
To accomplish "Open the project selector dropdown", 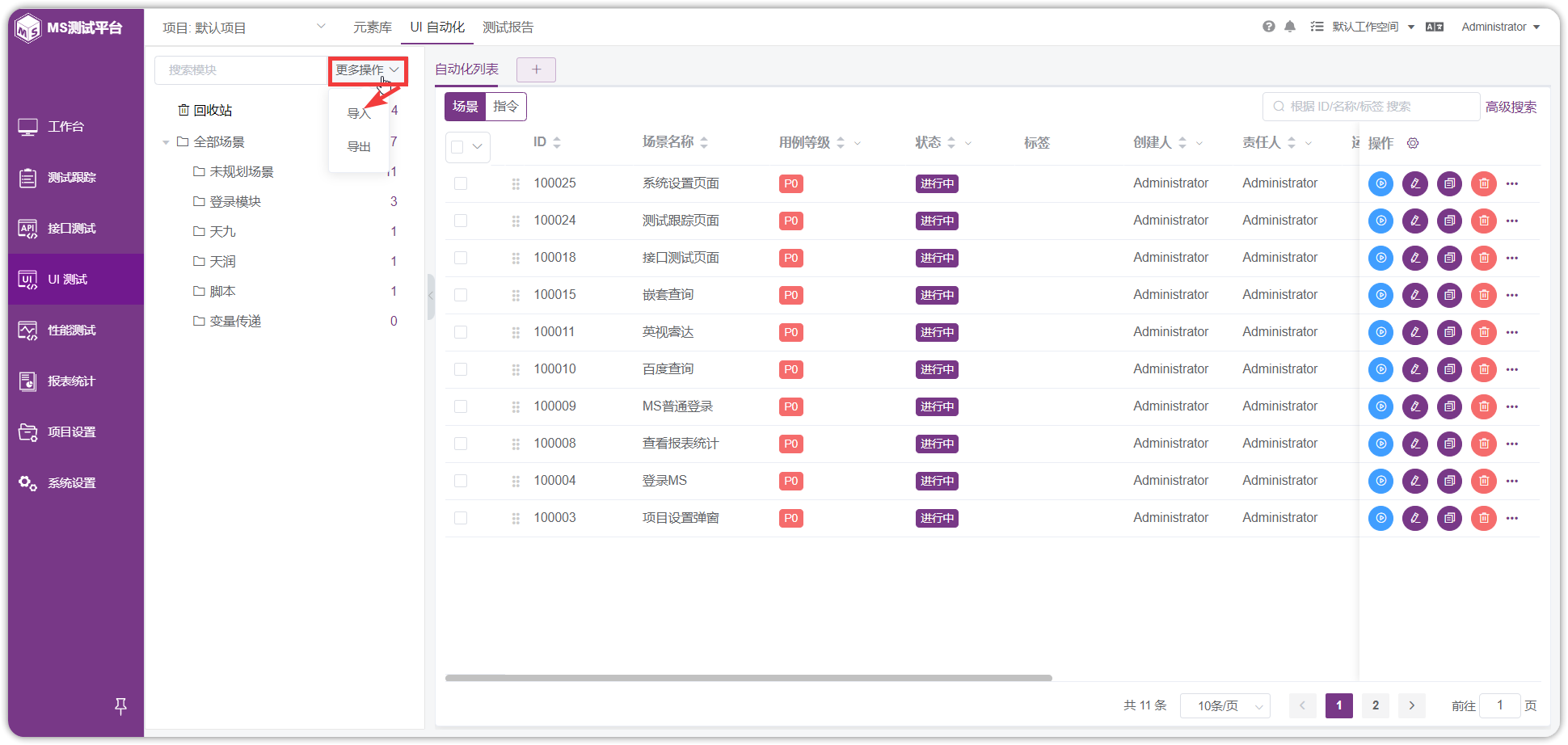I will coord(244,27).
